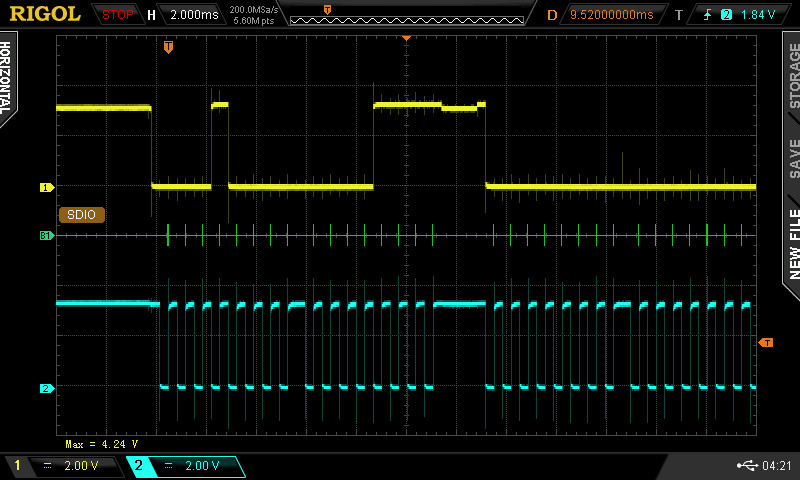Click the Max = 4.24 V measurement
800x480 pixels.
[102, 444]
